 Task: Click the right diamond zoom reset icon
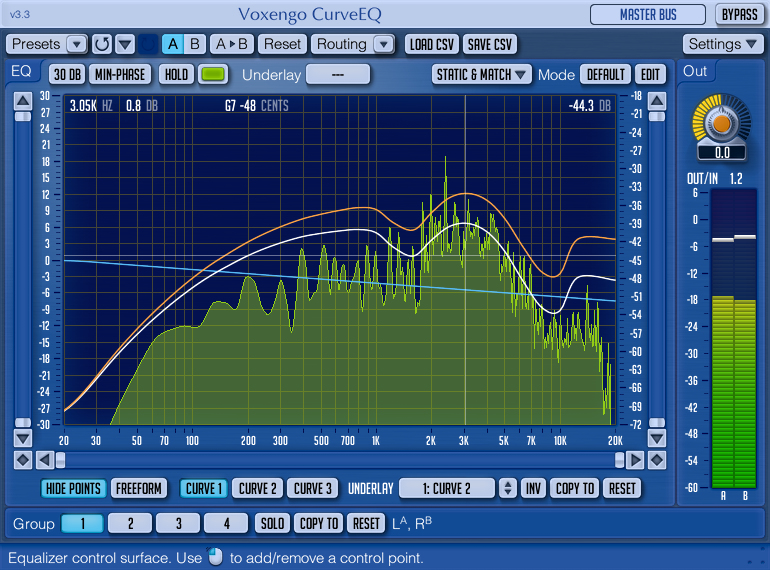click(x=657, y=460)
